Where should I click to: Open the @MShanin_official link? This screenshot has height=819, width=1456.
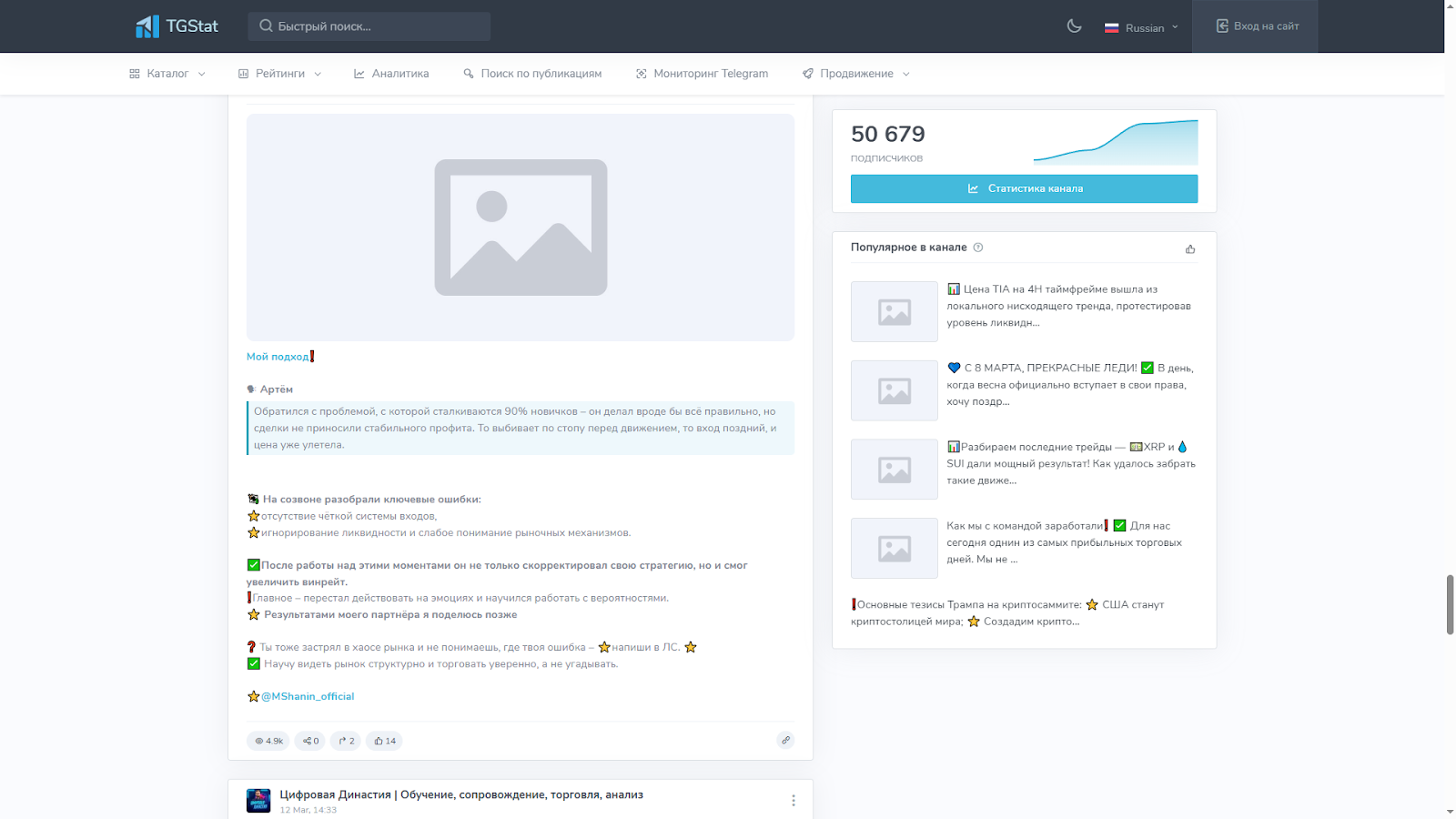[x=308, y=696]
